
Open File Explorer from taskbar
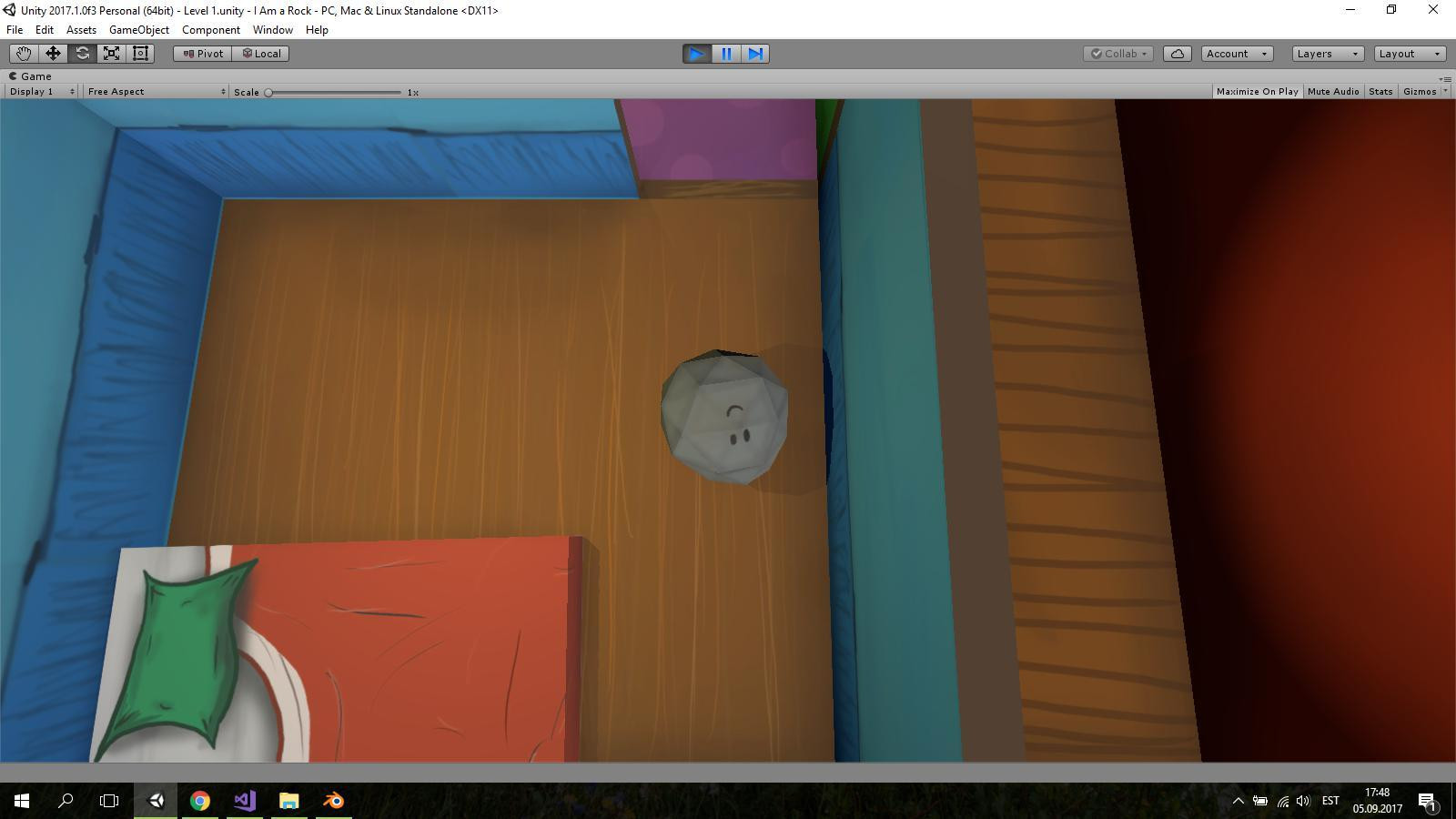[289, 801]
